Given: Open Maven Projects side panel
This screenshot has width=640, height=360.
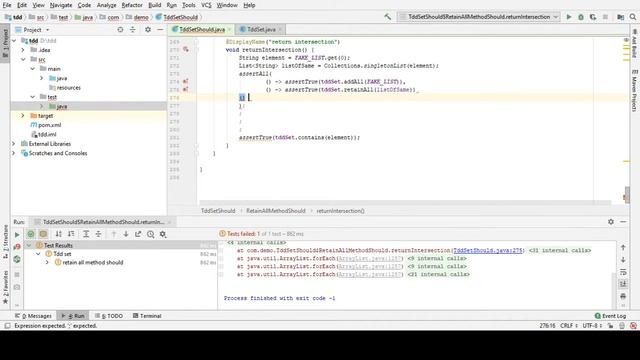Looking at the screenshot, I should [635, 91].
